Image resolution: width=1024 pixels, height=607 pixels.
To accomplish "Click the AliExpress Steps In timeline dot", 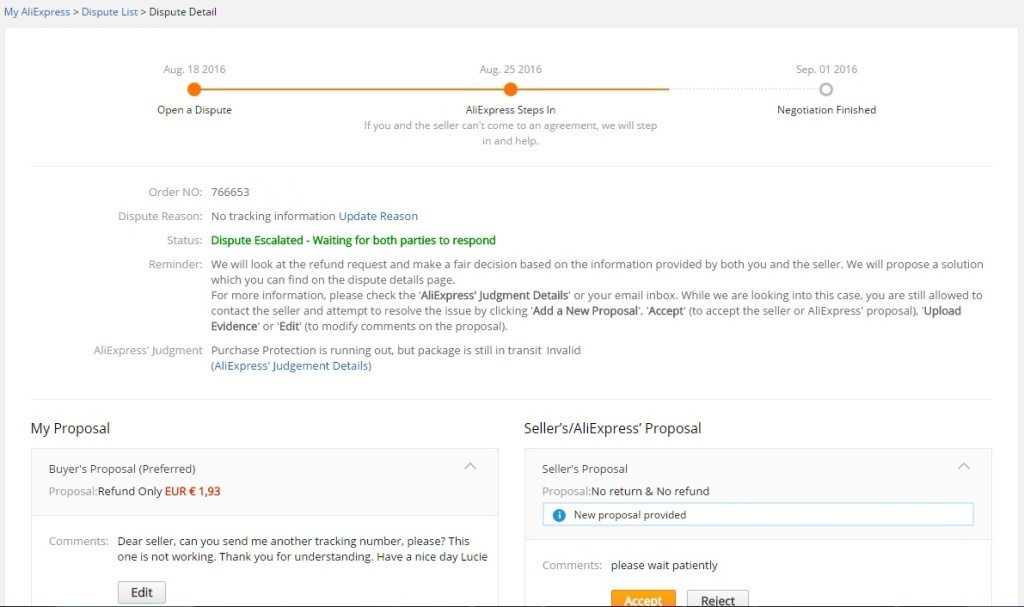I will click(510, 89).
